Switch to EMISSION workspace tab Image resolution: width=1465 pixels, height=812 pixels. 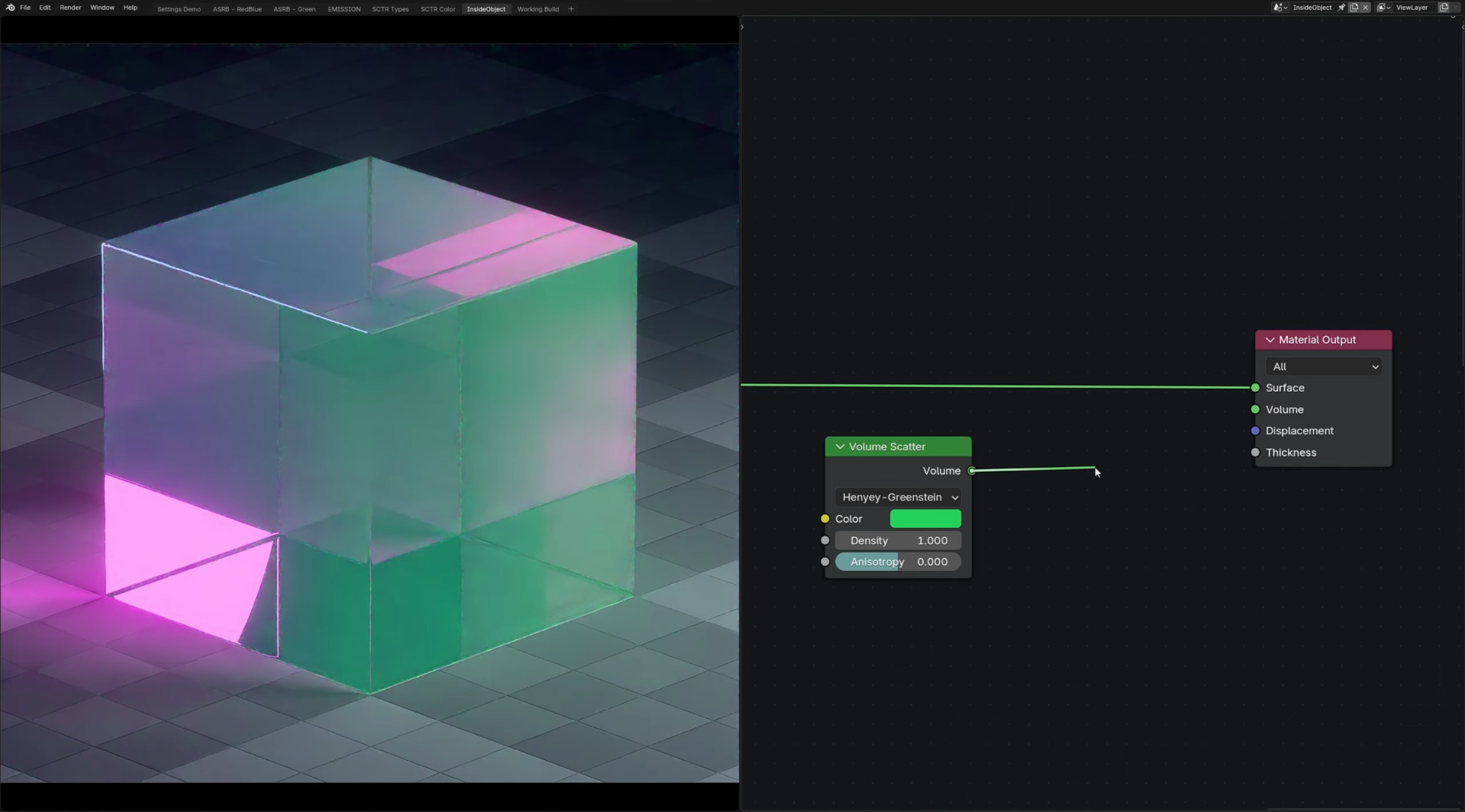[x=344, y=9]
